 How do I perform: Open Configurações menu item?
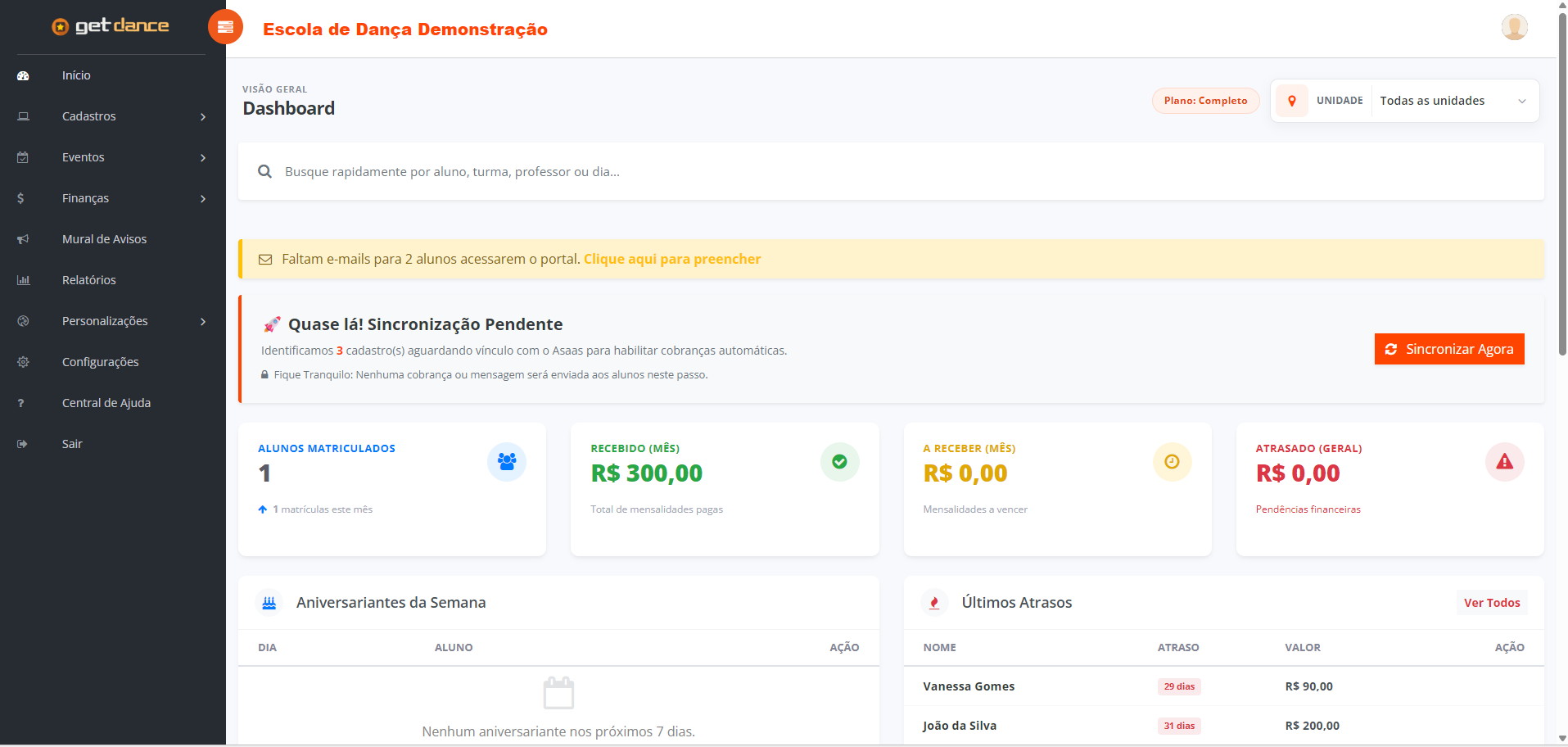[x=100, y=362]
